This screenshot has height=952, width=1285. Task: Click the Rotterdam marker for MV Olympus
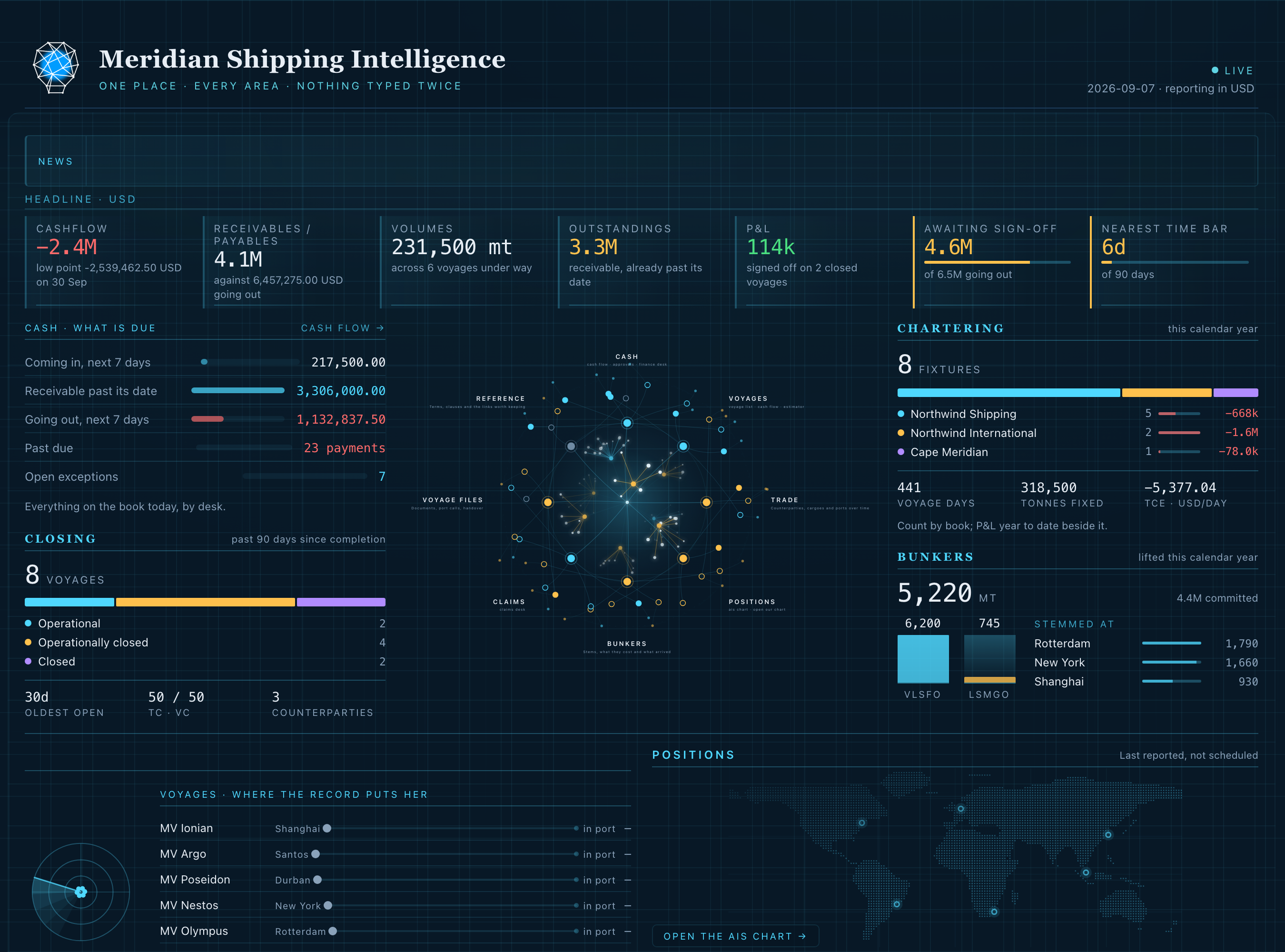point(333,931)
